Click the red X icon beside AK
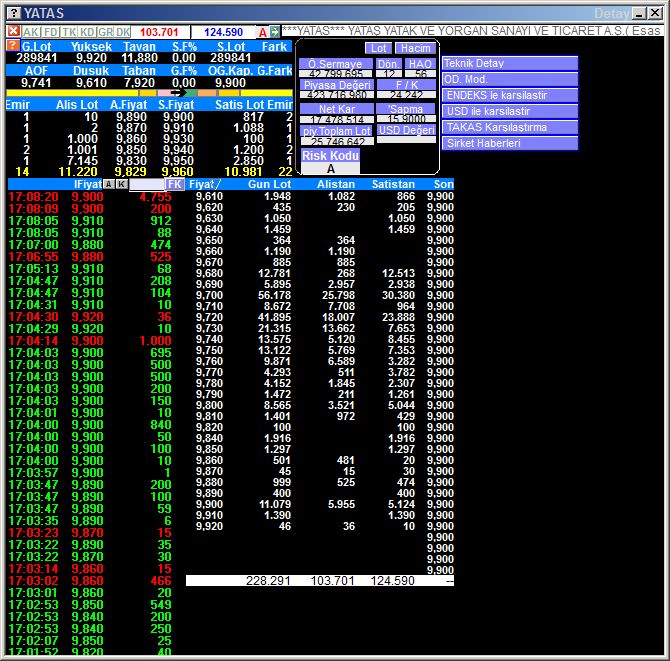The width and height of the screenshot is (670, 661). coord(13,31)
